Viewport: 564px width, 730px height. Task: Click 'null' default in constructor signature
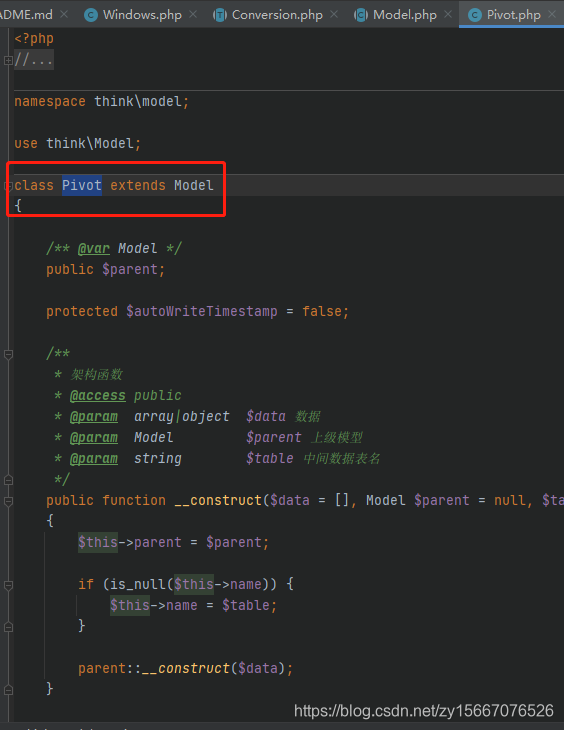(510, 500)
